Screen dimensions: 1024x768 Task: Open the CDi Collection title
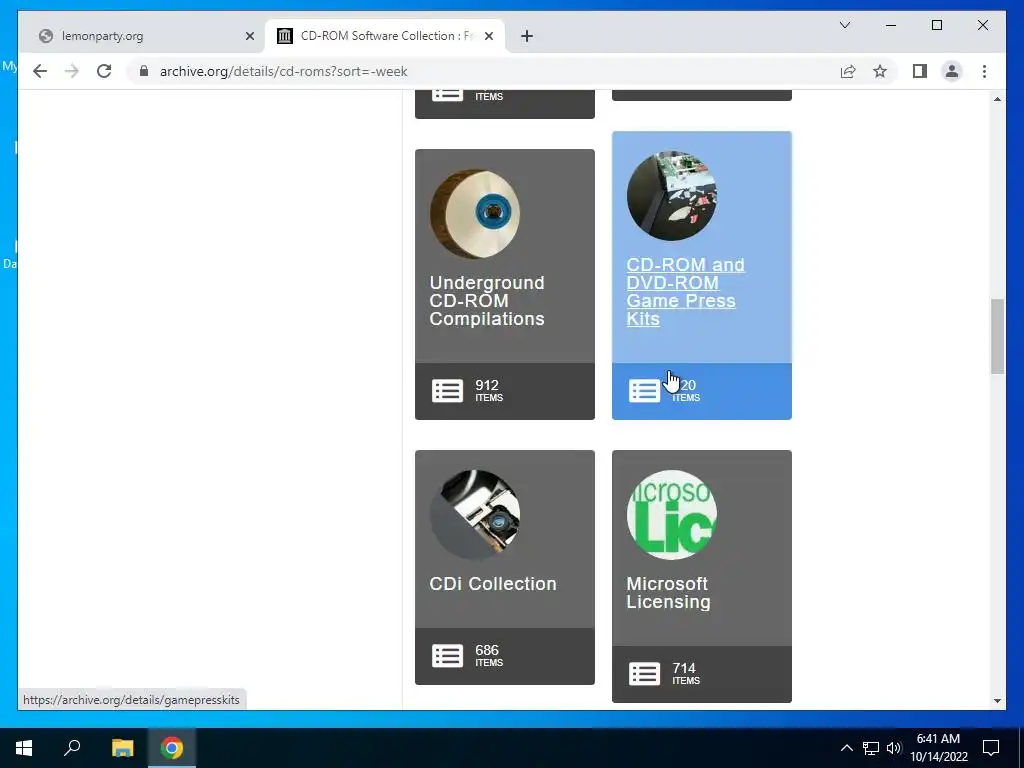pos(492,583)
